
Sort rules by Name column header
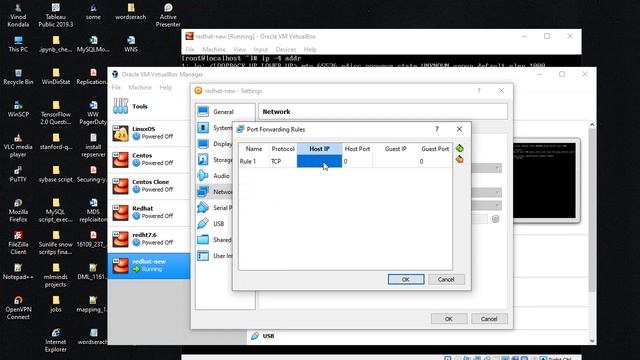253,149
